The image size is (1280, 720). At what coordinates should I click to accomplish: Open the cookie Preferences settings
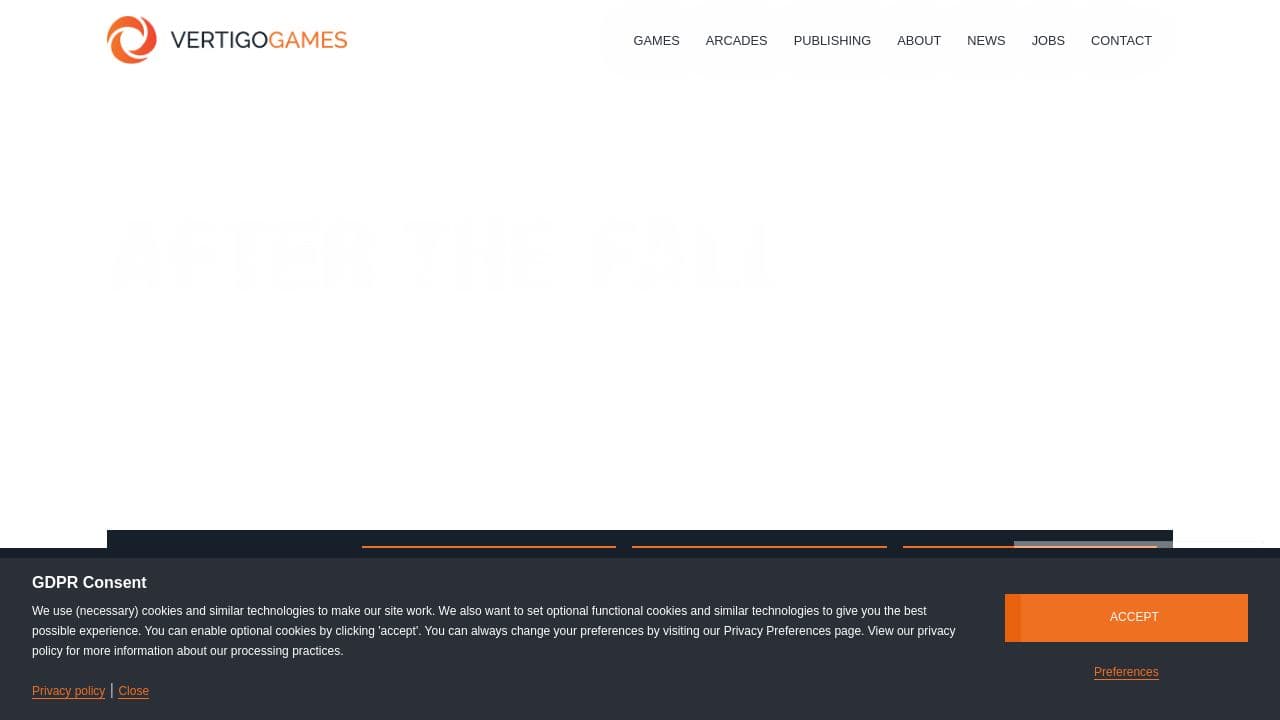(x=1126, y=672)
